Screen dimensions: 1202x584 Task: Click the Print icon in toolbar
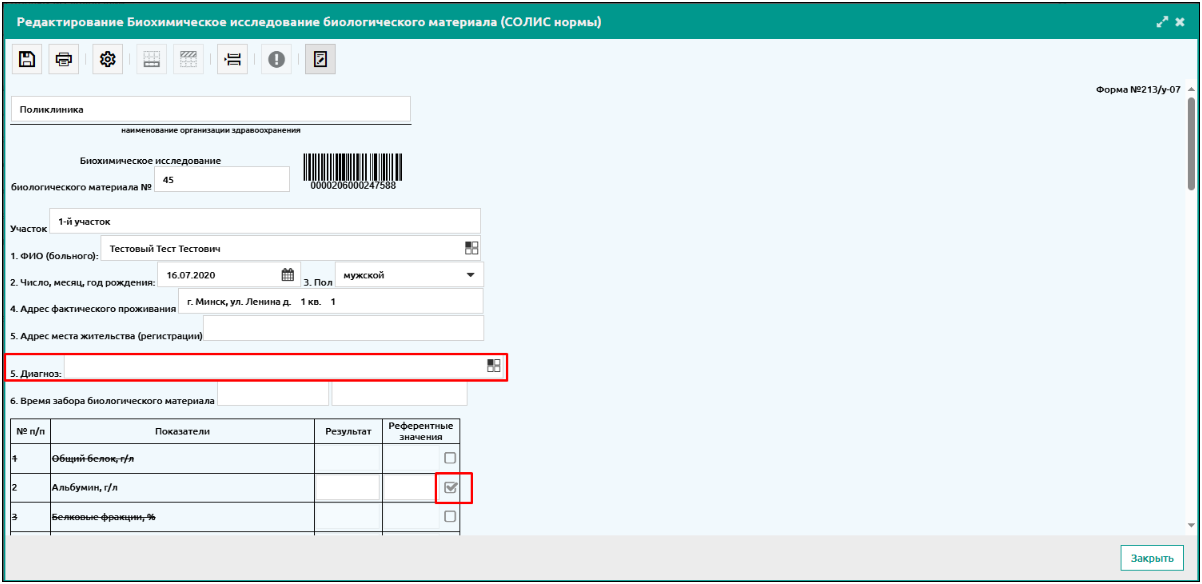(64, 60)
